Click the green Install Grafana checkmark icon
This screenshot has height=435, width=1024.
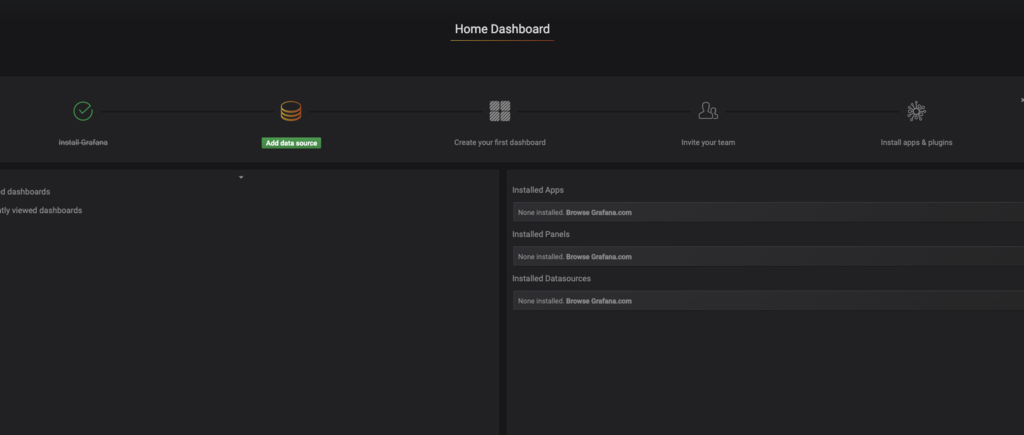click(83, 111)
